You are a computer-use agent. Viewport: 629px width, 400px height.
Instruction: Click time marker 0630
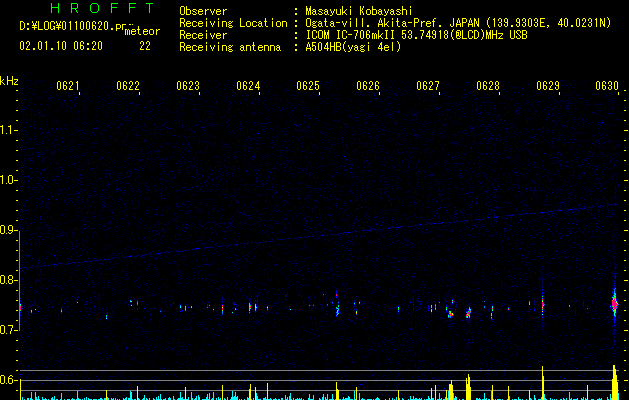point(607,86)
